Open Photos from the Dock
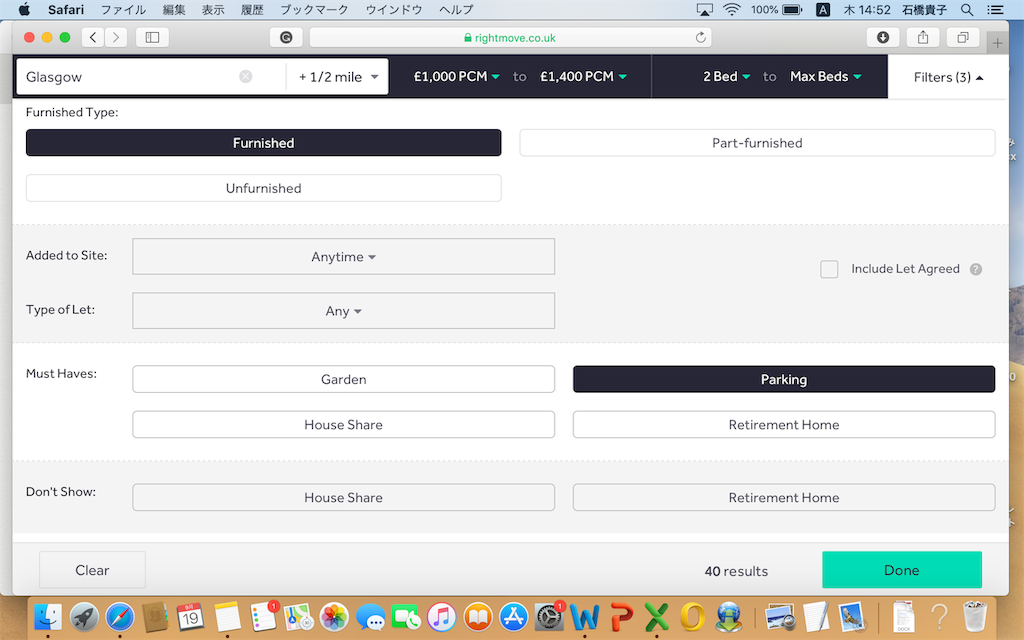 click(334, 616)
